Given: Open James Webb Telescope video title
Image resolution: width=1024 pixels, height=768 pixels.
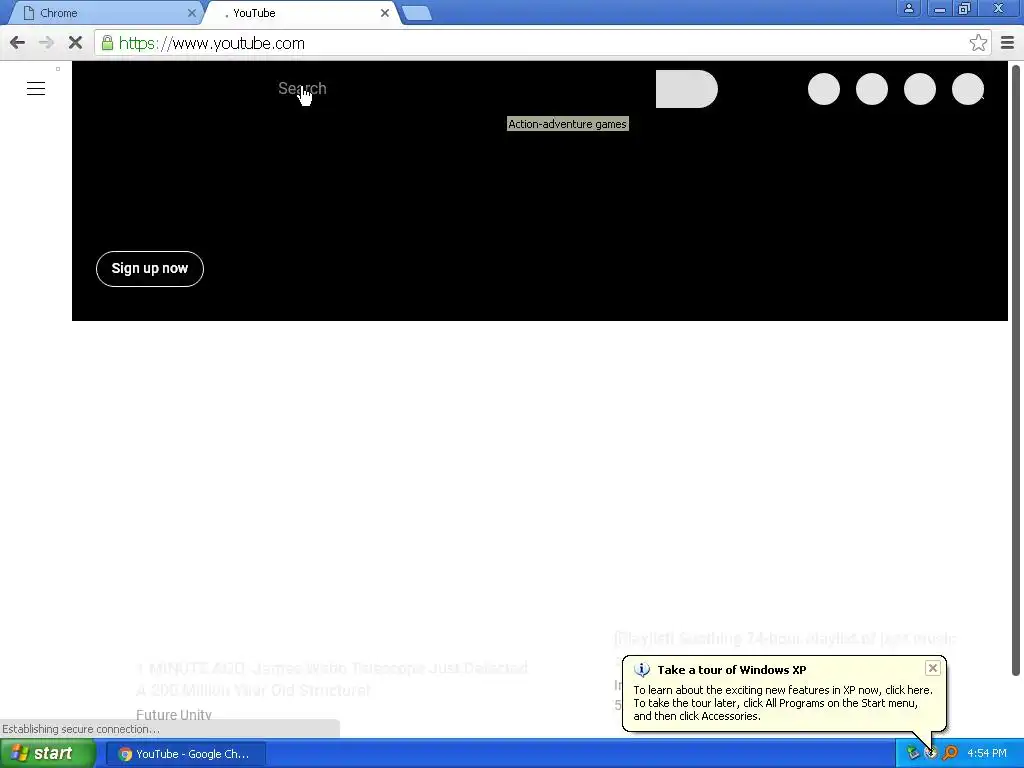Looking at the screenshot, I should point(332,679).
